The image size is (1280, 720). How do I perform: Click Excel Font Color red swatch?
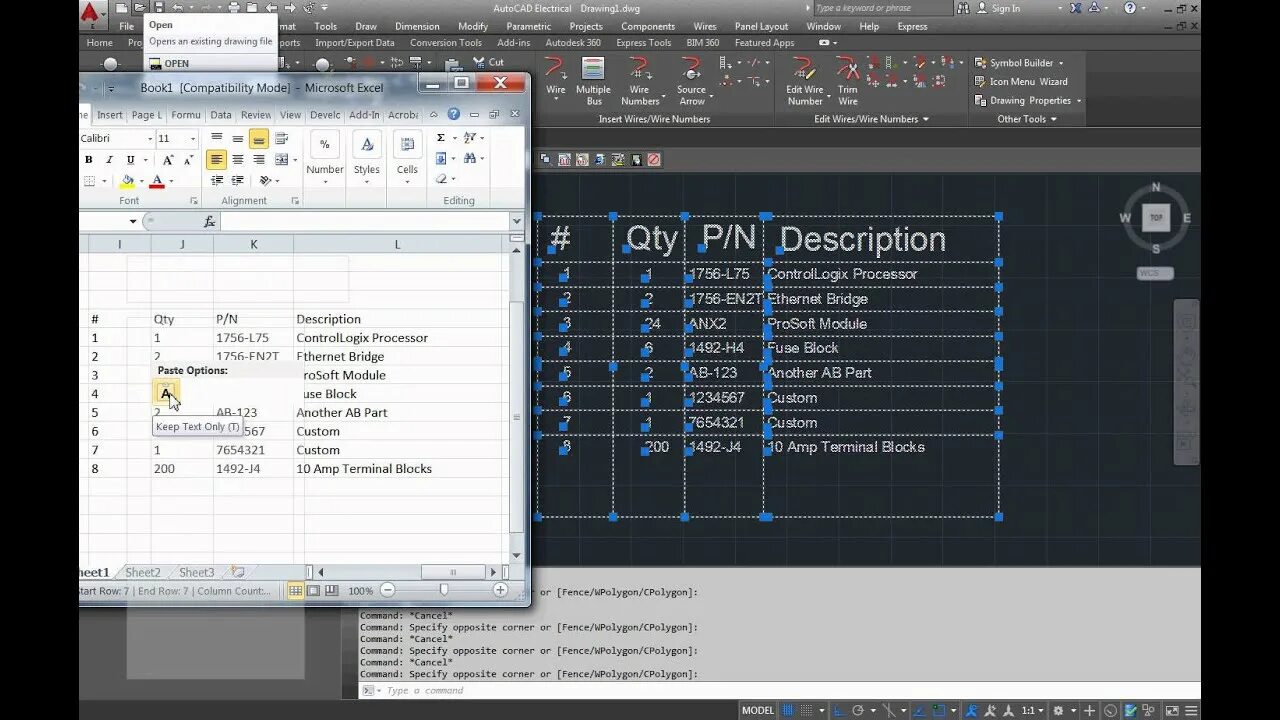157,182
